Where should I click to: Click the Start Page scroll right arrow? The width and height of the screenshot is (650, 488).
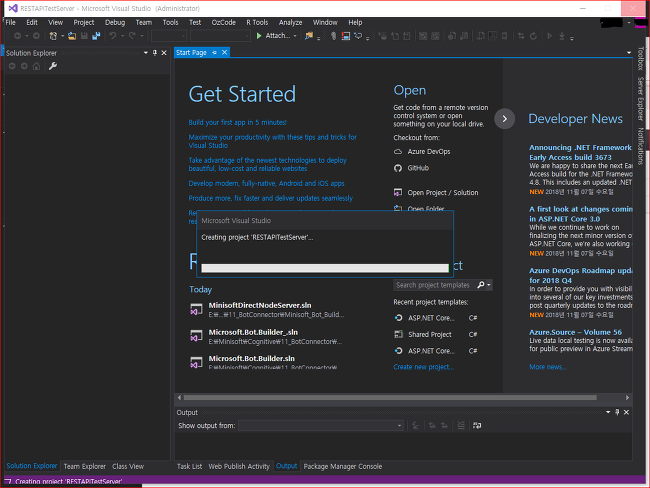click(627, 398)
